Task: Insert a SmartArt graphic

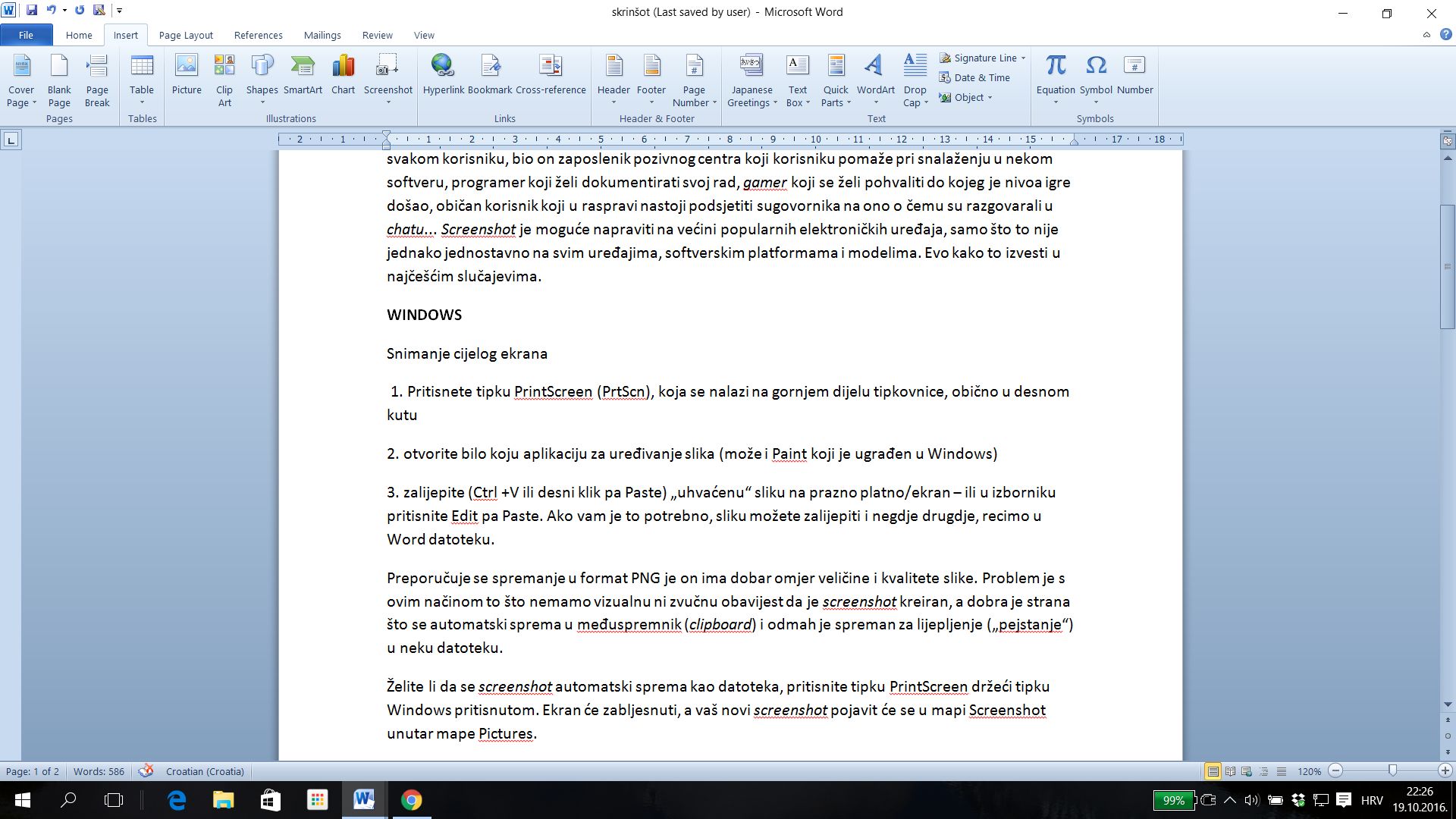Action: (303, 74)
